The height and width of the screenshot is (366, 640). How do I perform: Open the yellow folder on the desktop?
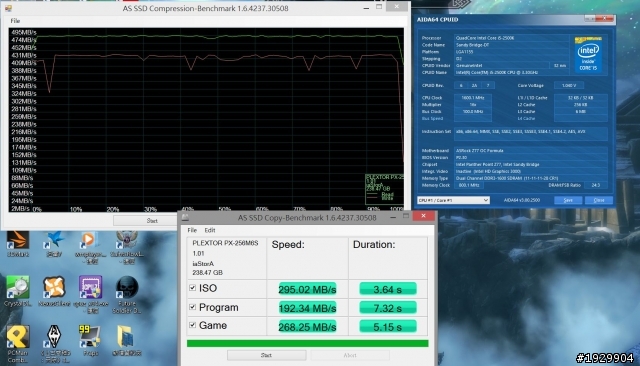coord(127,340)
